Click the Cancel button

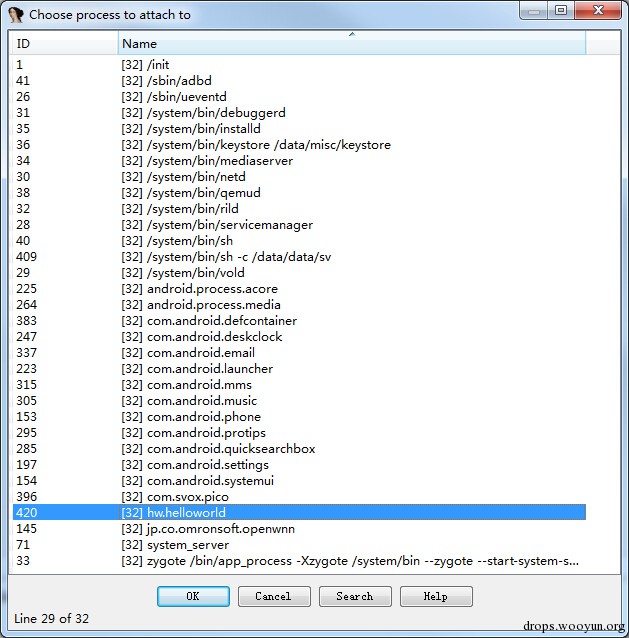(x=274, y=596)
